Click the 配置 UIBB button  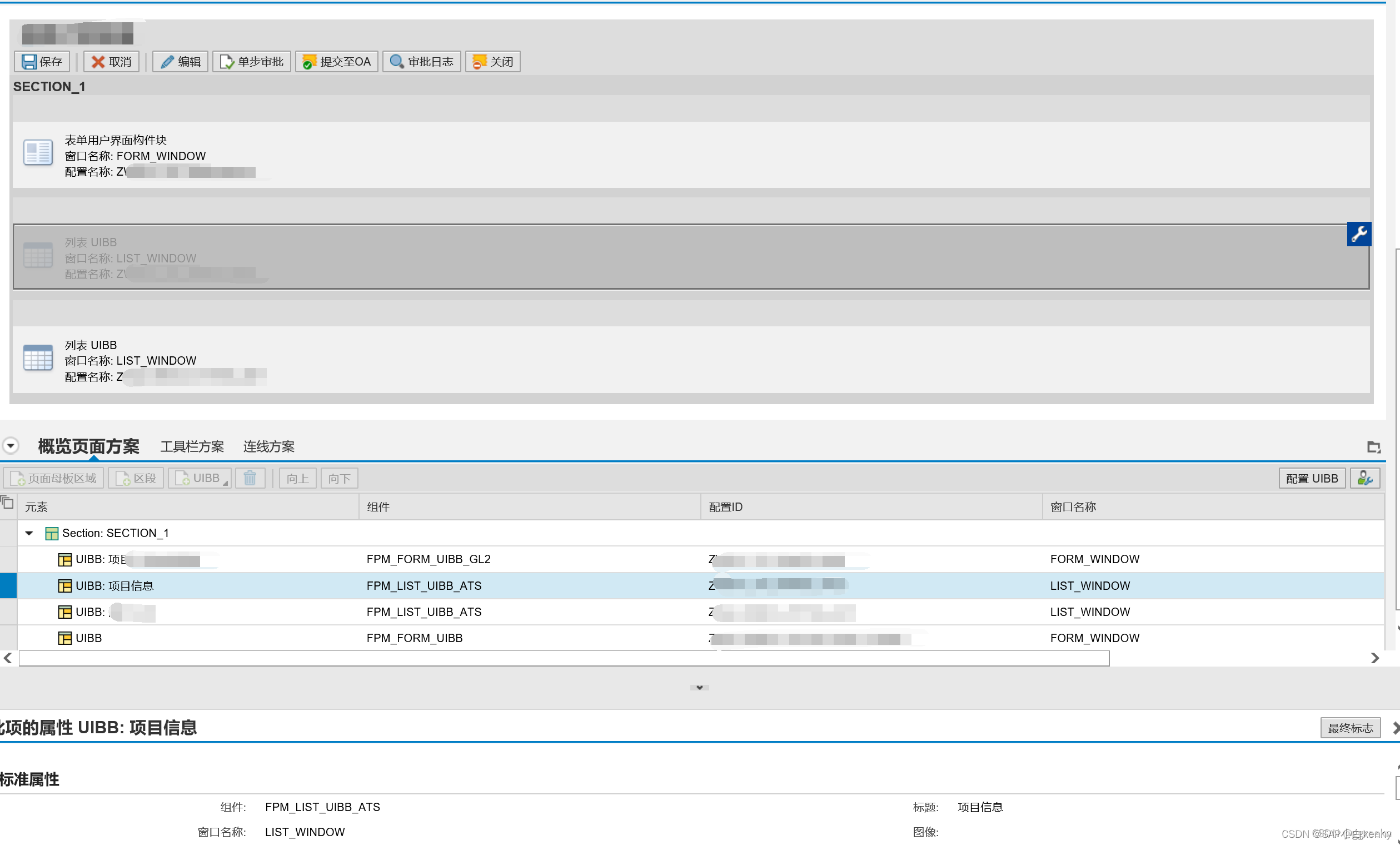pos(1312,479)
